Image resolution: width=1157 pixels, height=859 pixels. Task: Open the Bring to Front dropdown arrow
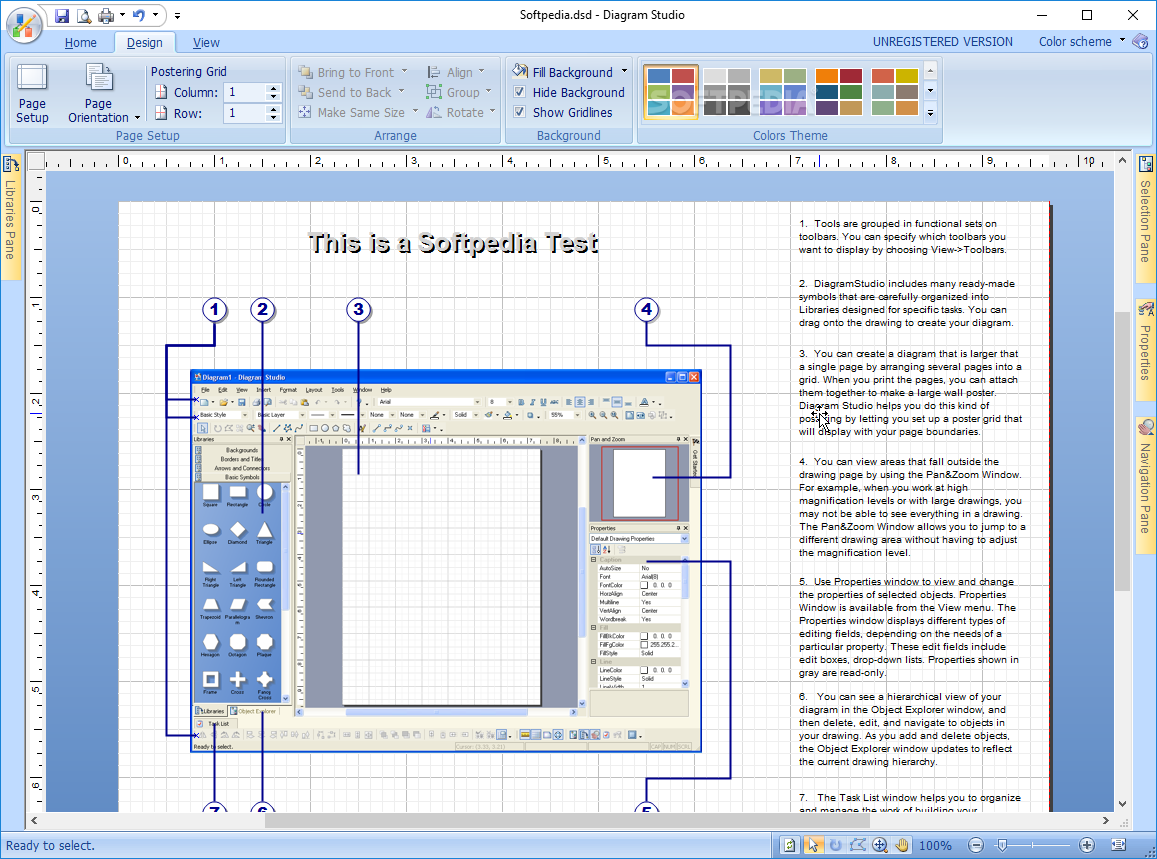point(404,72)
